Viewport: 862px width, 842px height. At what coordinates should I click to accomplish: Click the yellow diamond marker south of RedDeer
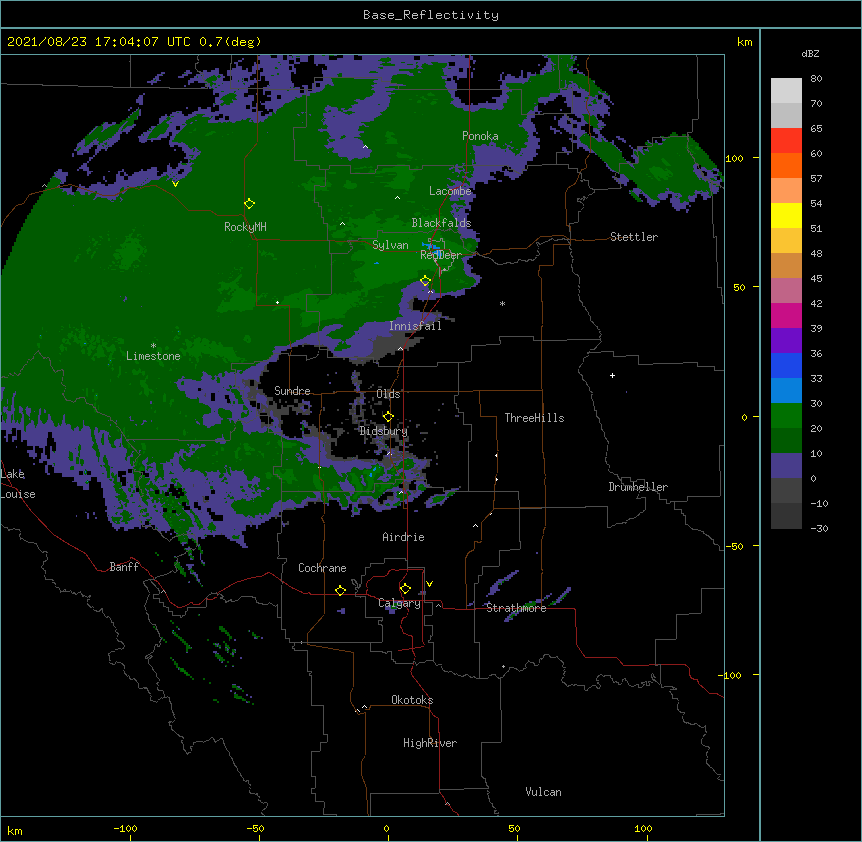tap(425, 281)
